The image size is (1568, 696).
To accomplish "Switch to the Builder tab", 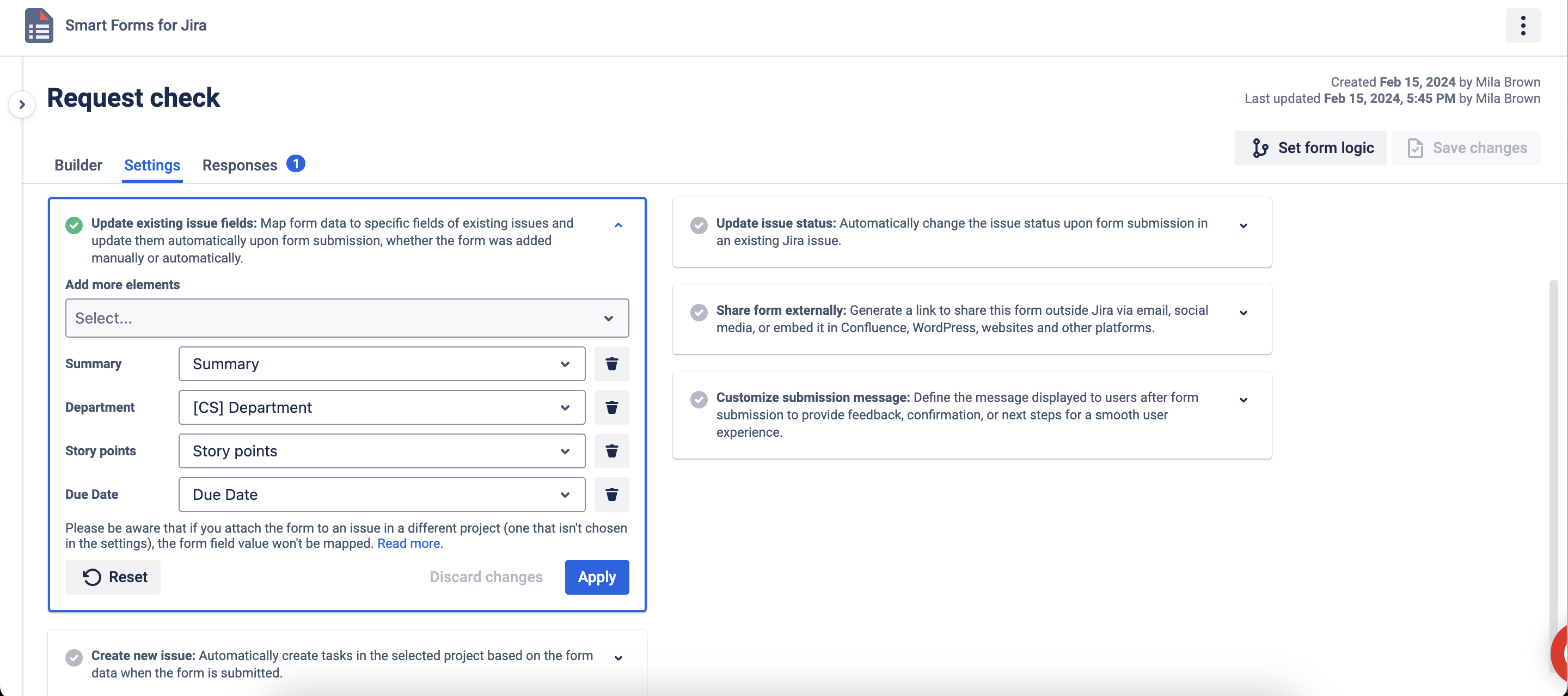I will click(78, 165).
